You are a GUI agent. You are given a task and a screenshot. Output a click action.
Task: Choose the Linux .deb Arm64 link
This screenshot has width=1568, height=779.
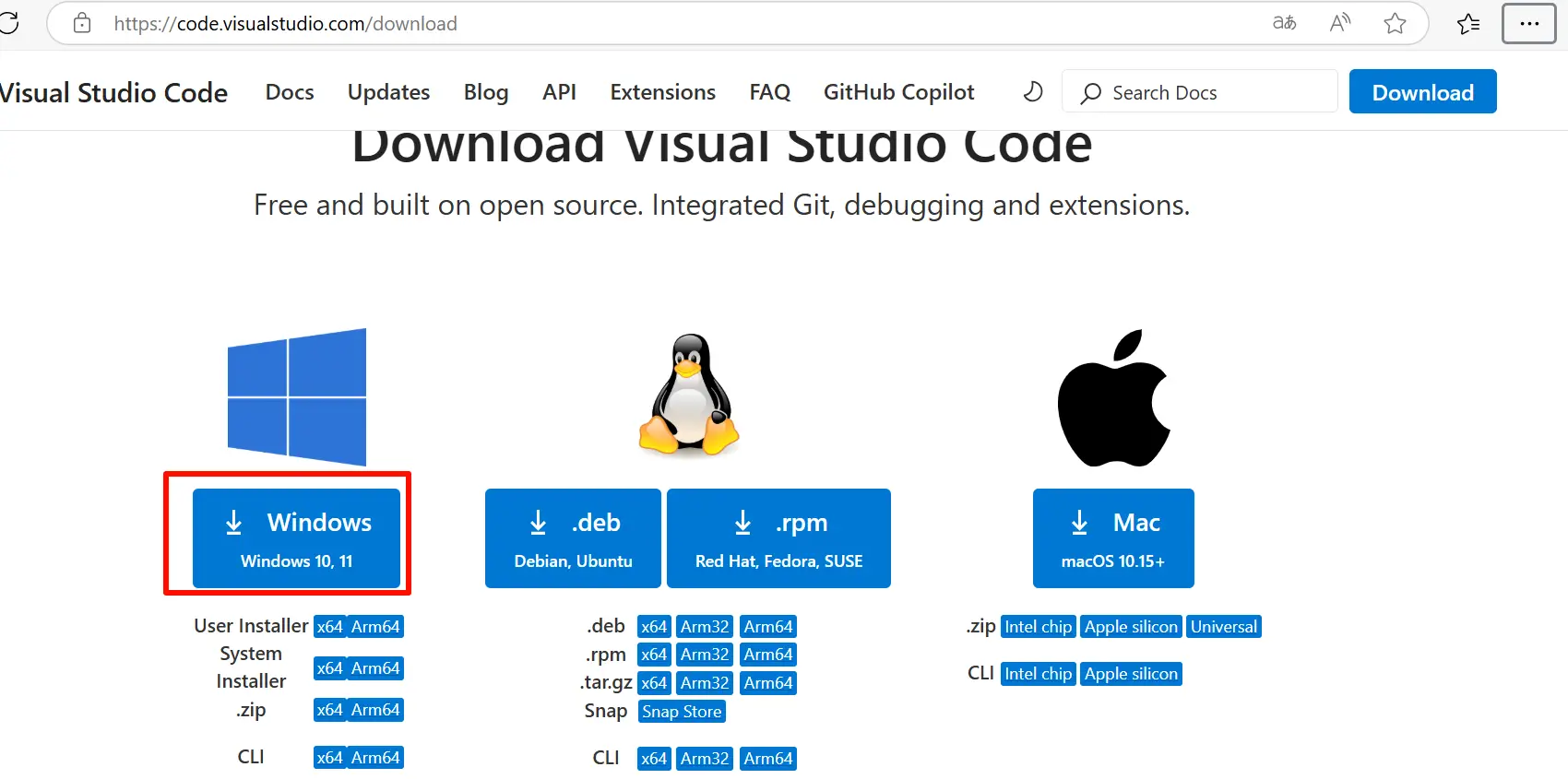(768, 627)
